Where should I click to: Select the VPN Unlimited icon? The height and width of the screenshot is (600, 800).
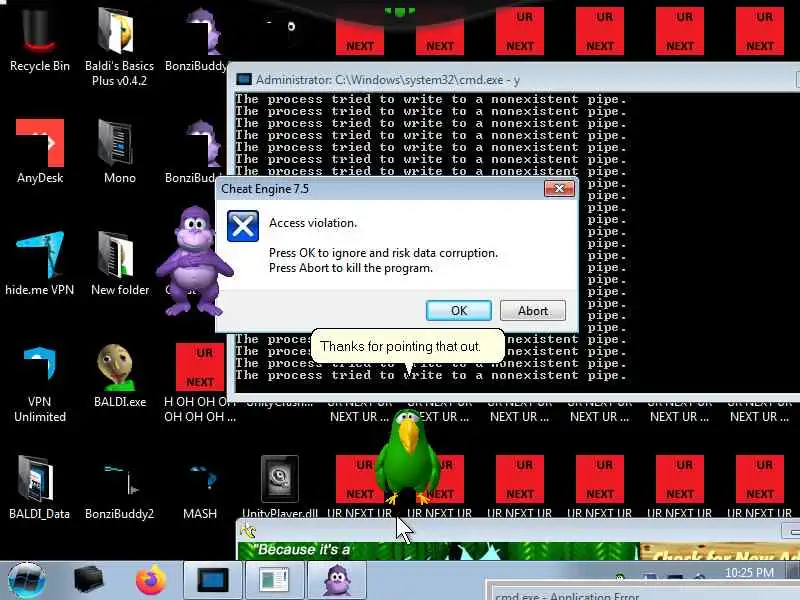click(40, 384)
